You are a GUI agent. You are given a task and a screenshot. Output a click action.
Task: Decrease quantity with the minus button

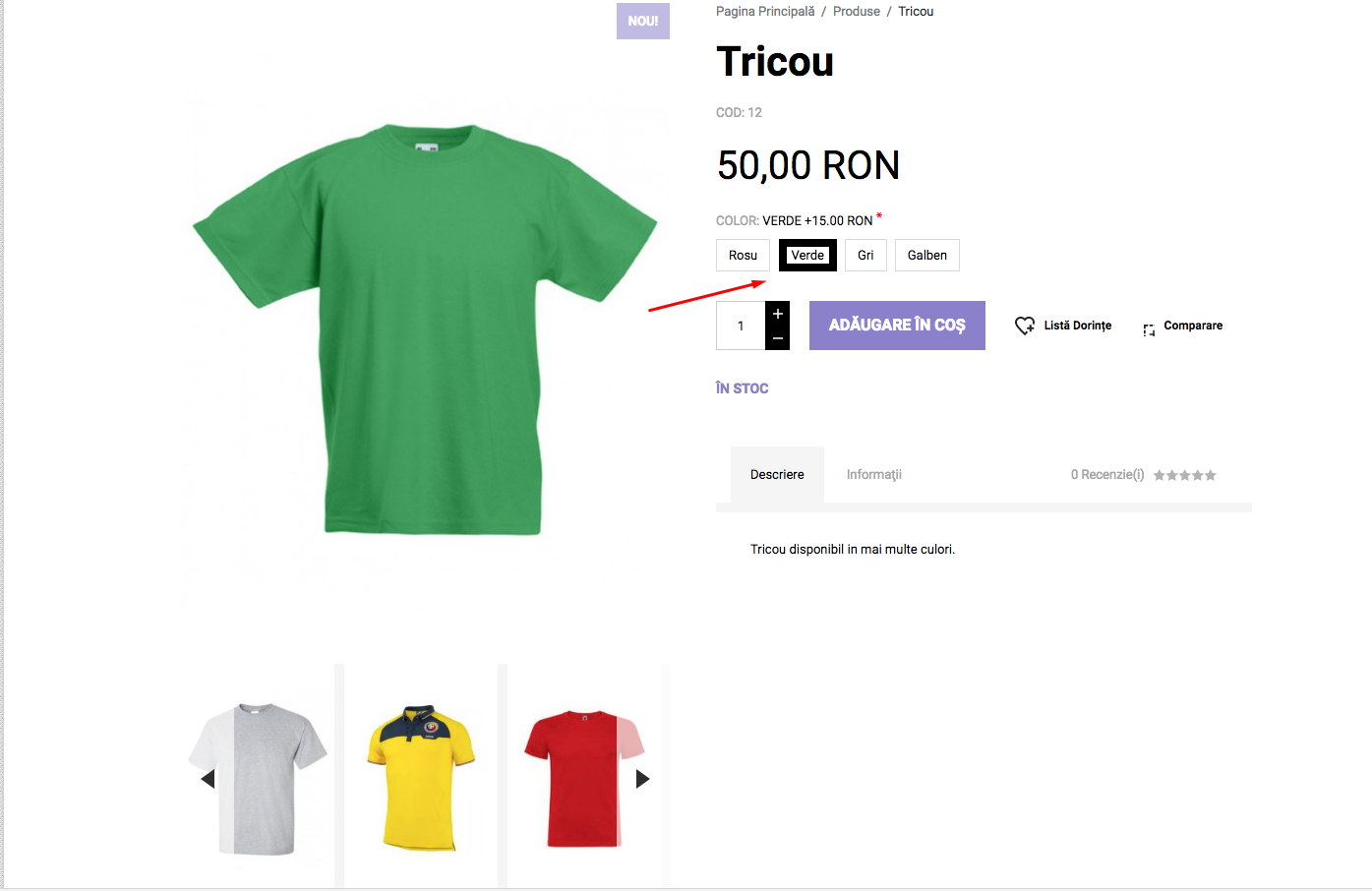[777, 338]
